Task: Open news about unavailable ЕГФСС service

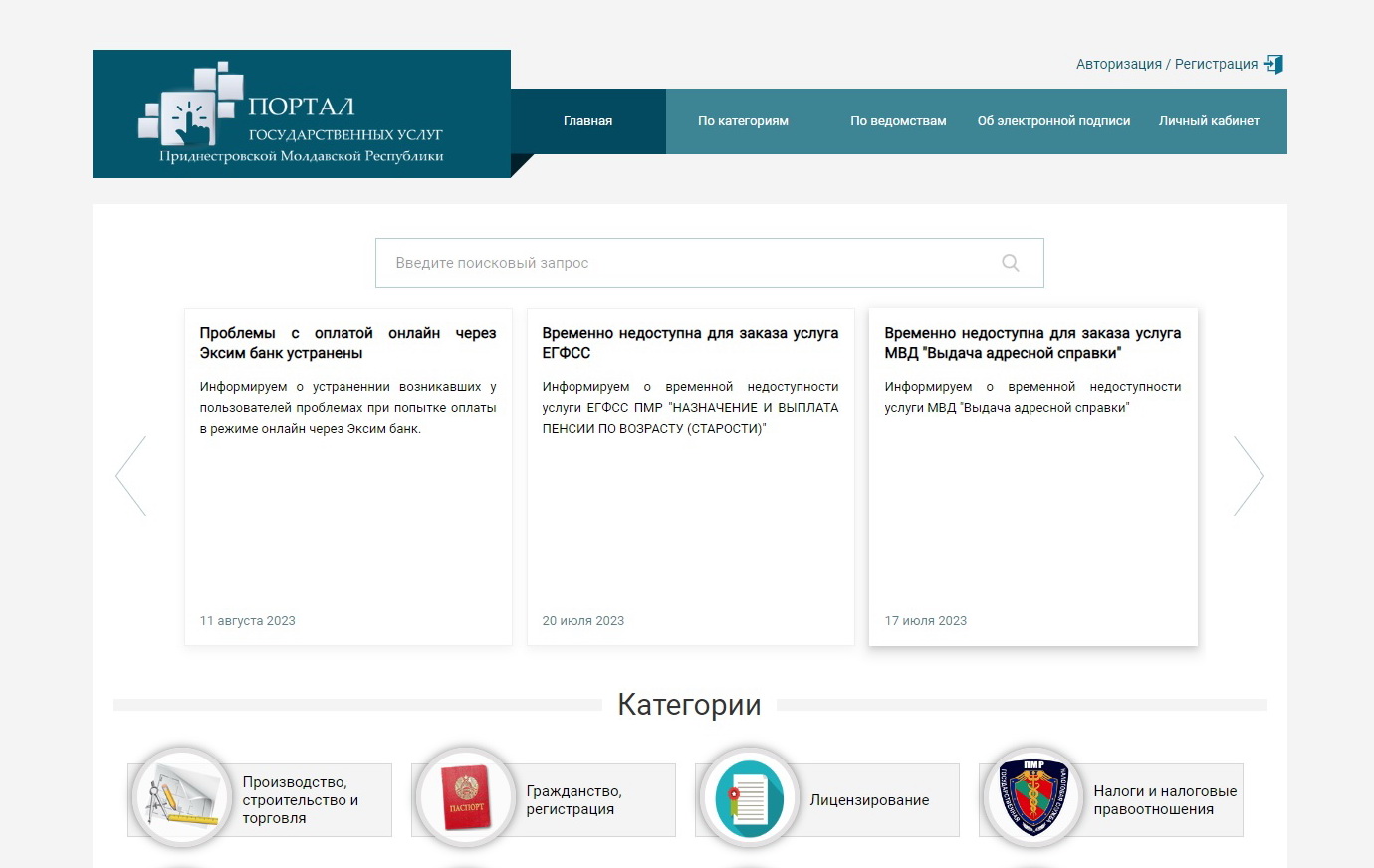Action: (690, 343)
